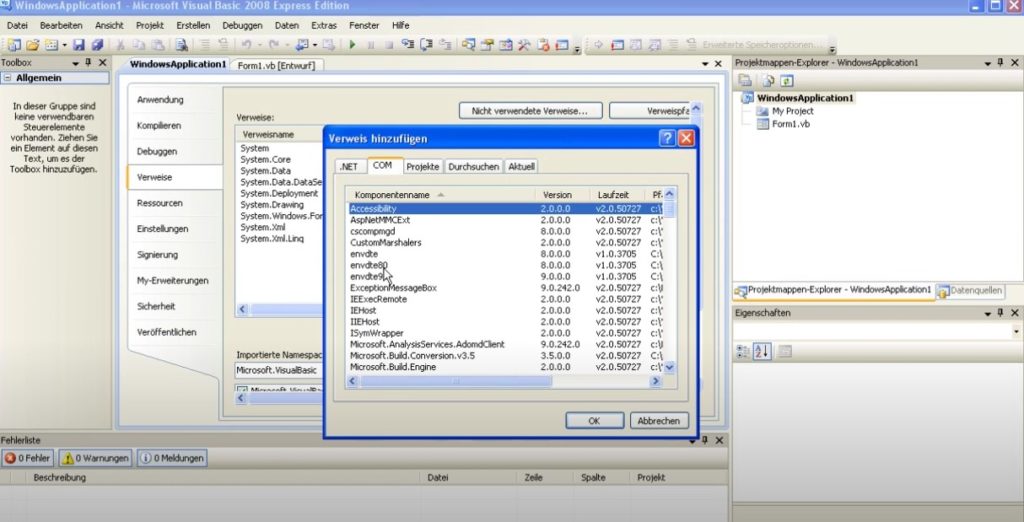The image size is (1024, 522).
Task: Collapse the Allgemein toolbox group
Action: click(x=8, y=78)
